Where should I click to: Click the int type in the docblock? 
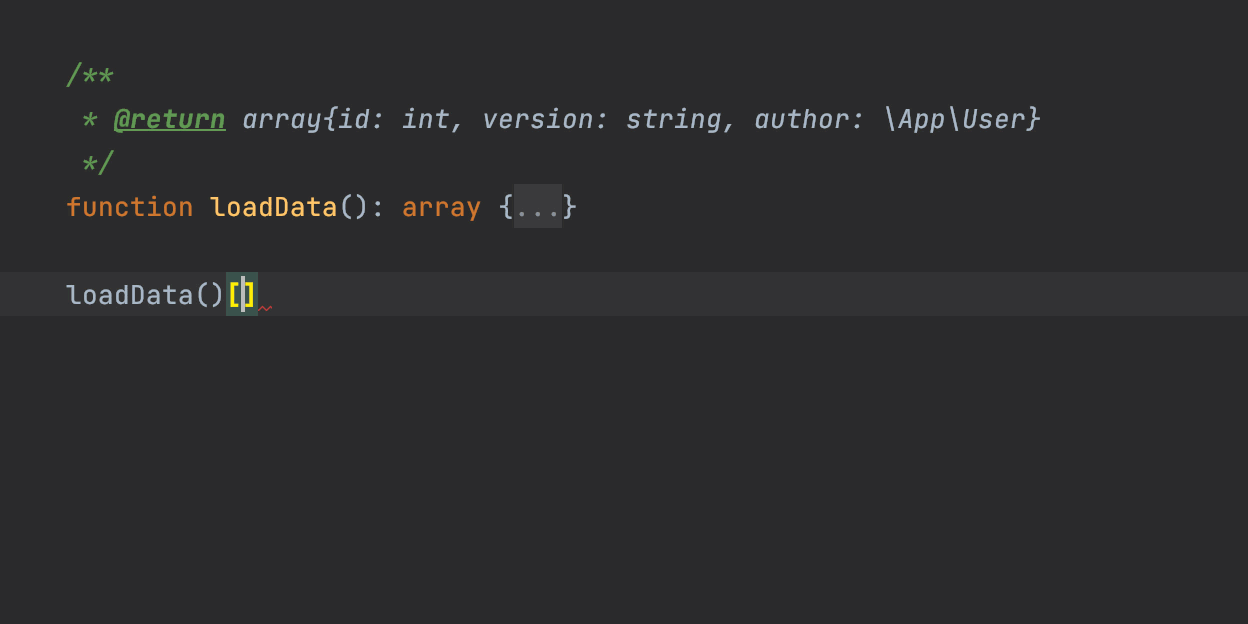point(425,120)
